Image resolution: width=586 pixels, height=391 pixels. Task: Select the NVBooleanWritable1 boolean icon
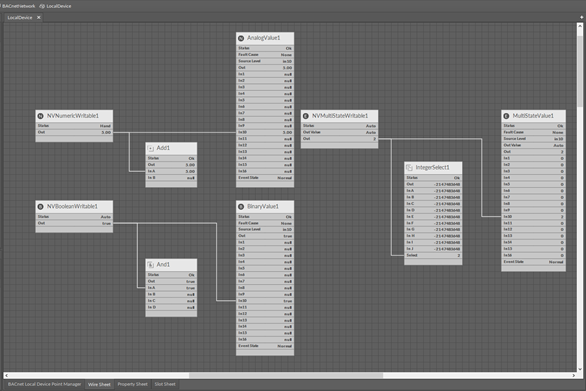coord(41,207)
